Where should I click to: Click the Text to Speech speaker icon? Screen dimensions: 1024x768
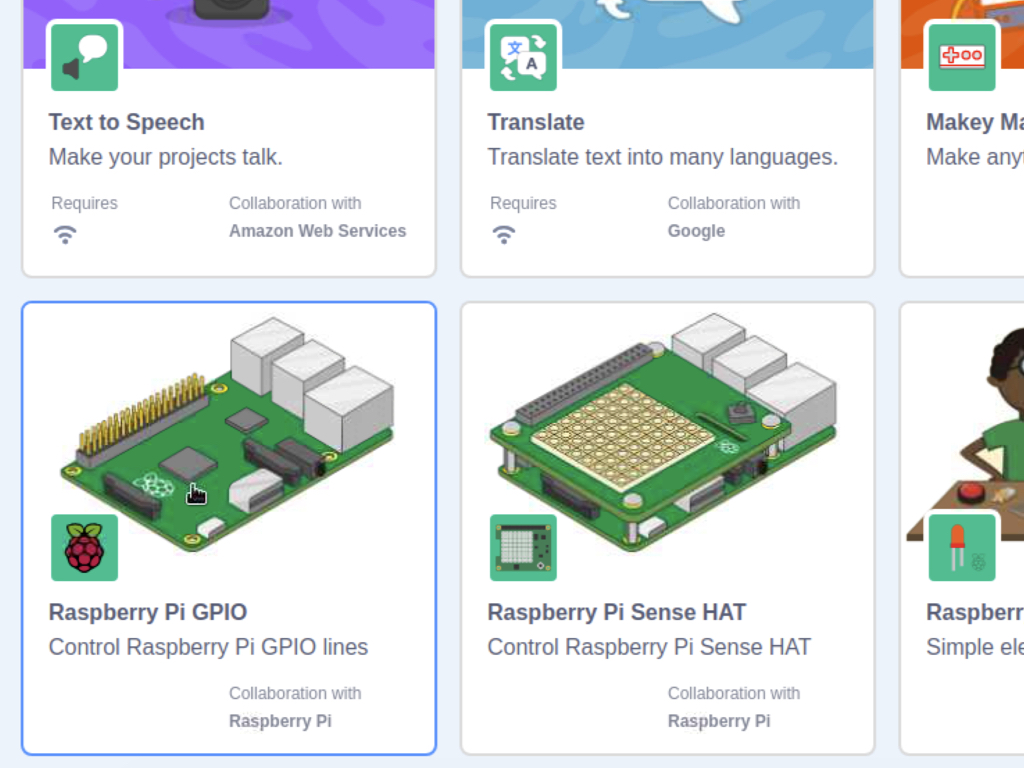click(x=84, y=57)
